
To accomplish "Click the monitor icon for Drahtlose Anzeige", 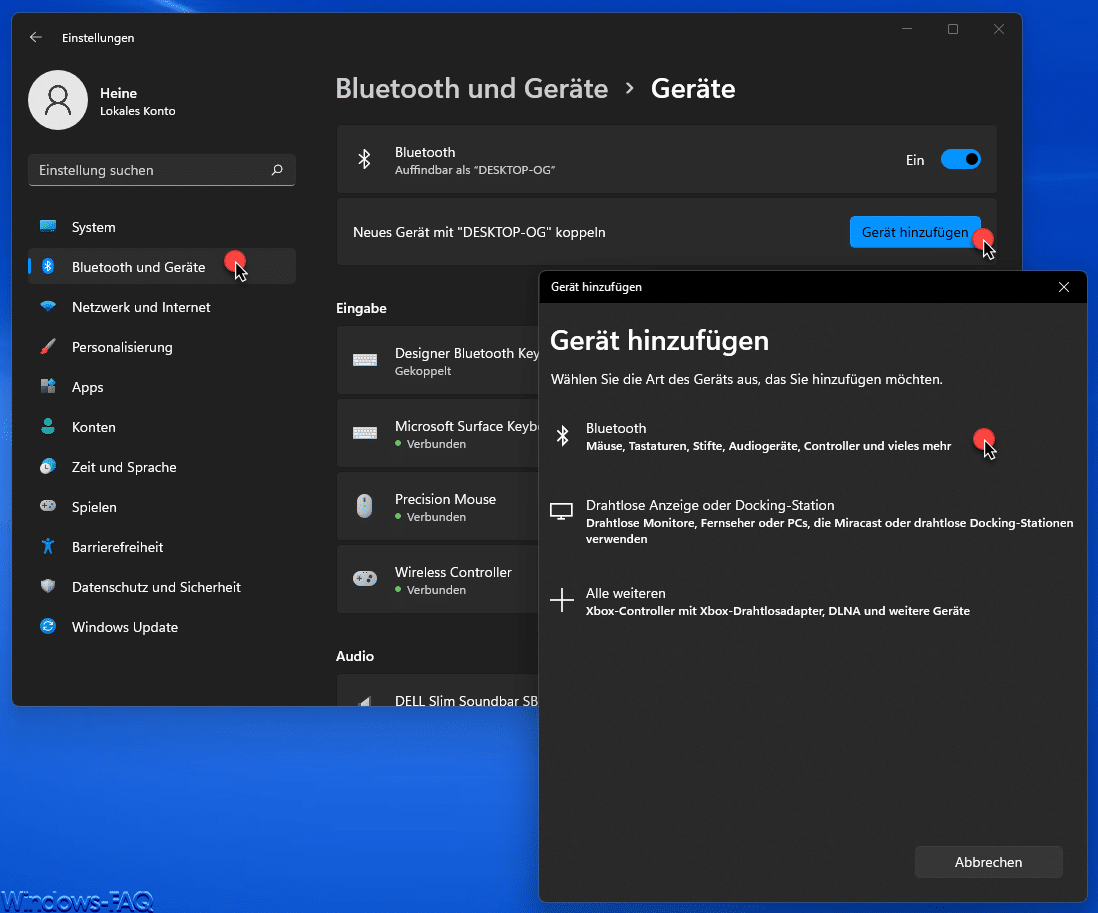I will point(562,512).
